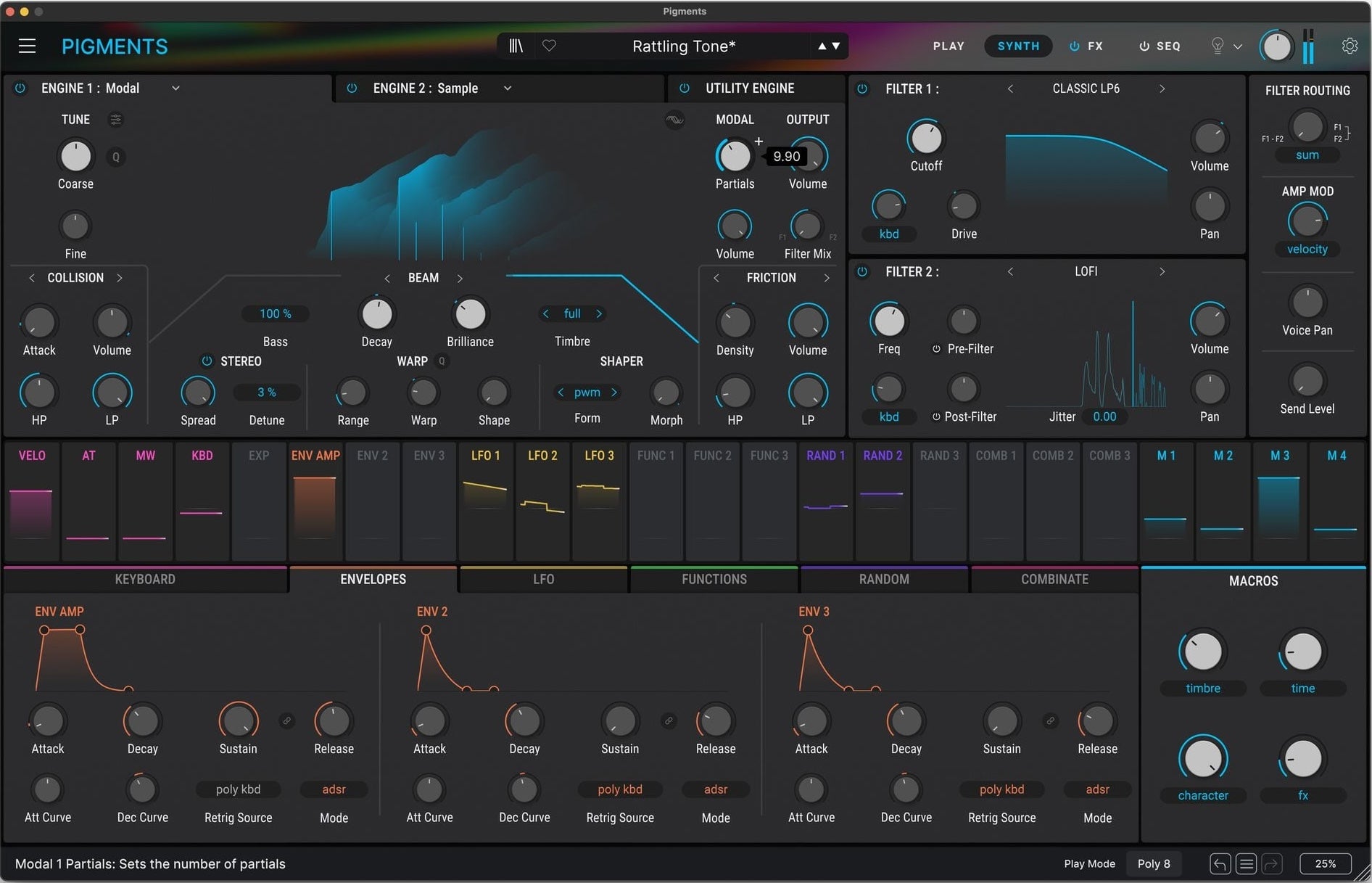Viewport: 1372px width, 883px height.
Task: Click the ENV AMP sustain link icon
Action: (x=287, y=720)
